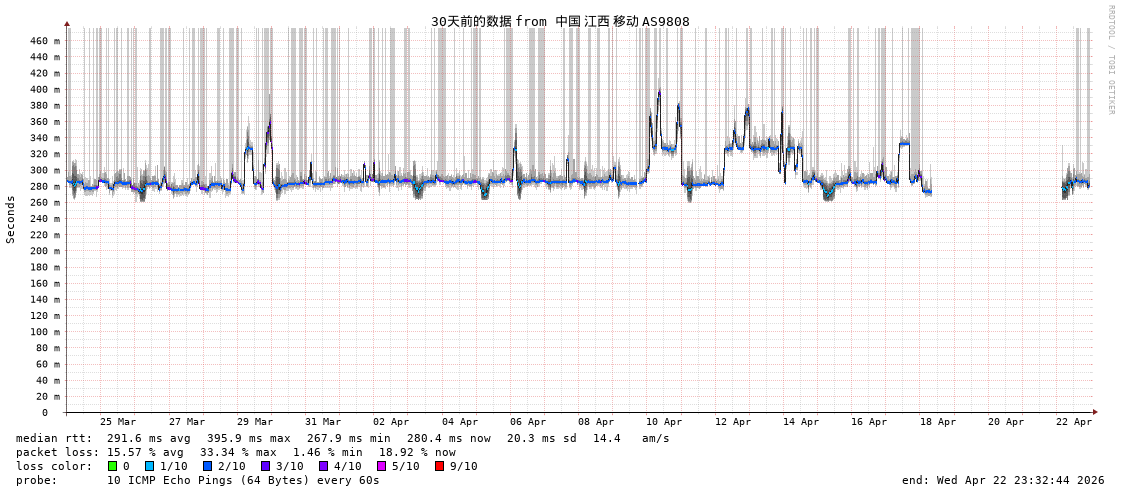Select the red 9/10 loss color swatch
Screen dimensions: 1121x494
pos(440,466)
